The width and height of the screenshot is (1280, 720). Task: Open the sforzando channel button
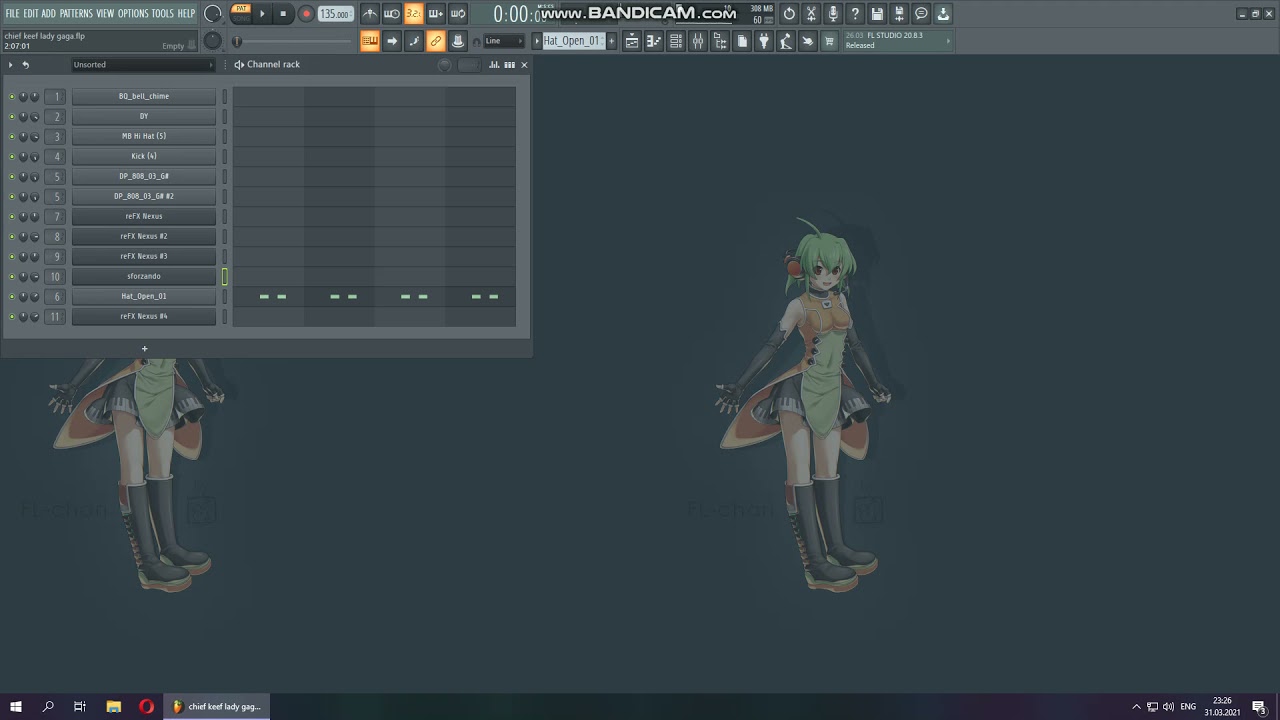point(144,276)
